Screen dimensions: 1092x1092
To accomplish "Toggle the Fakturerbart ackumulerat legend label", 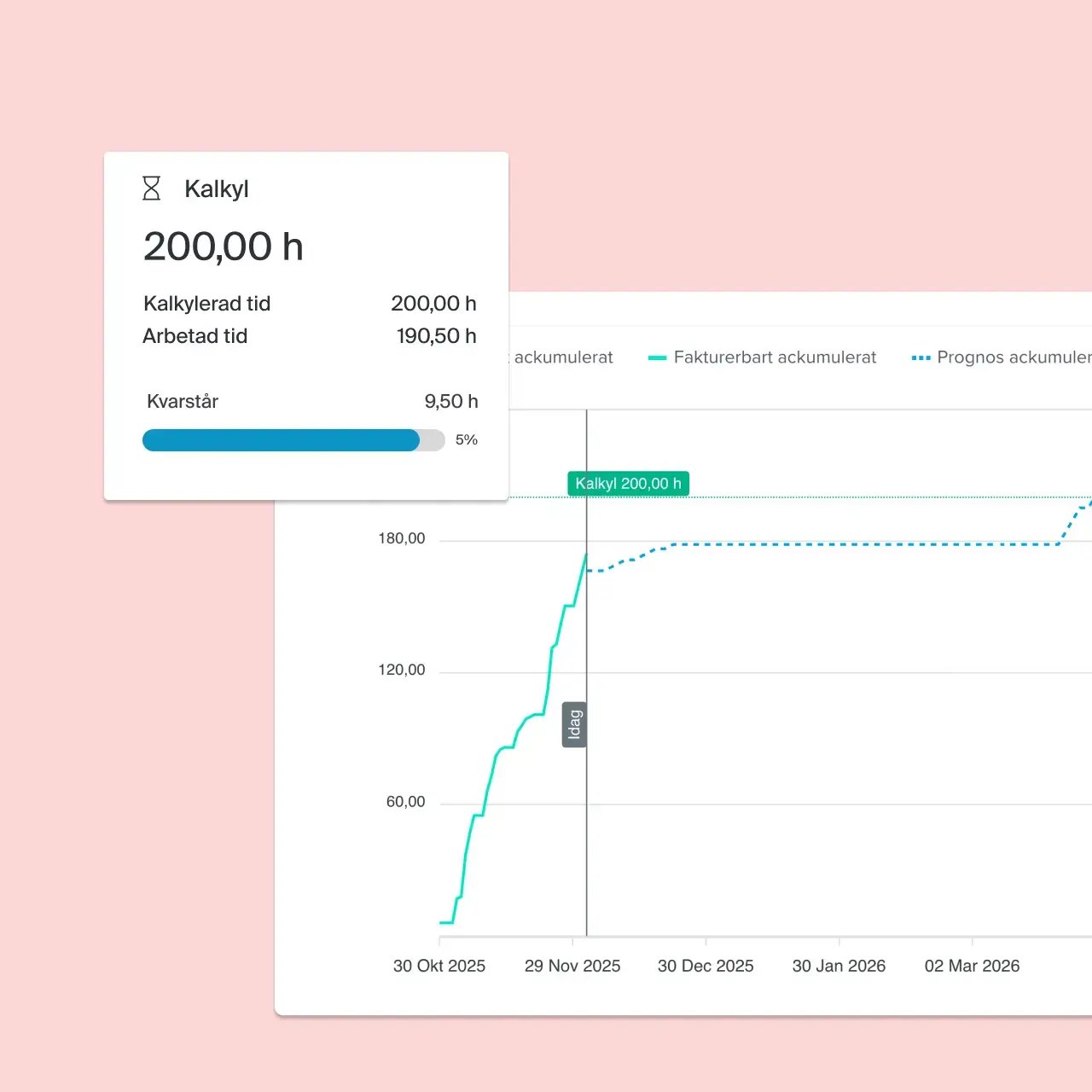I will click(775, 357).
